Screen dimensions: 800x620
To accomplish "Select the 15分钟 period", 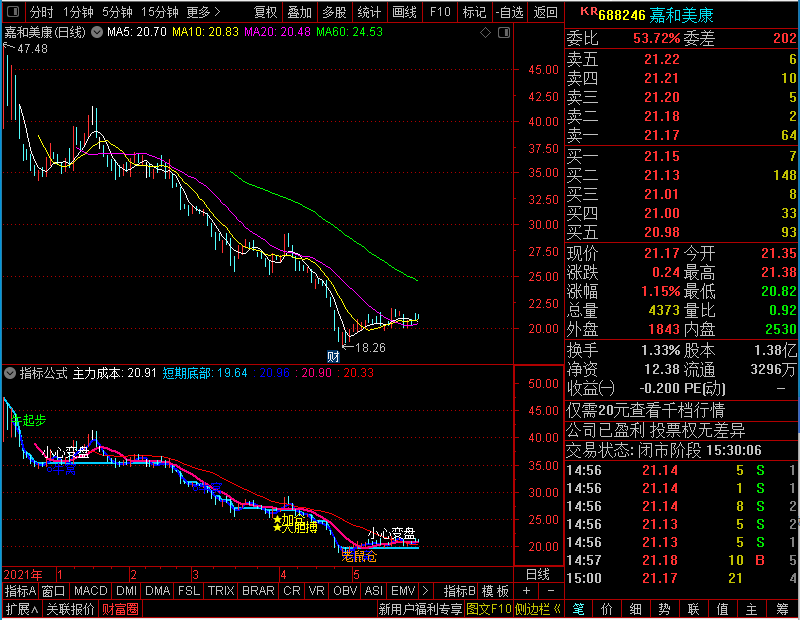I will [159, 12].
